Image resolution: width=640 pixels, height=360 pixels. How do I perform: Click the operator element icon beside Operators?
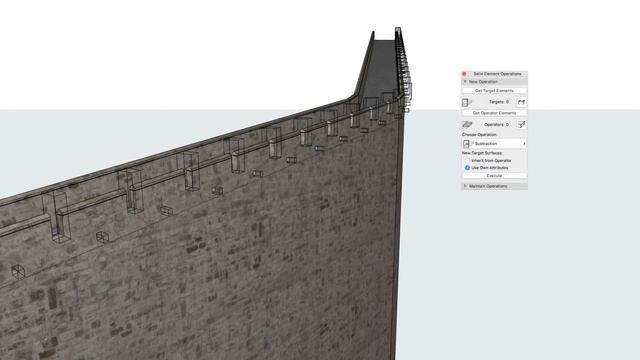click(x=467, y=124)
